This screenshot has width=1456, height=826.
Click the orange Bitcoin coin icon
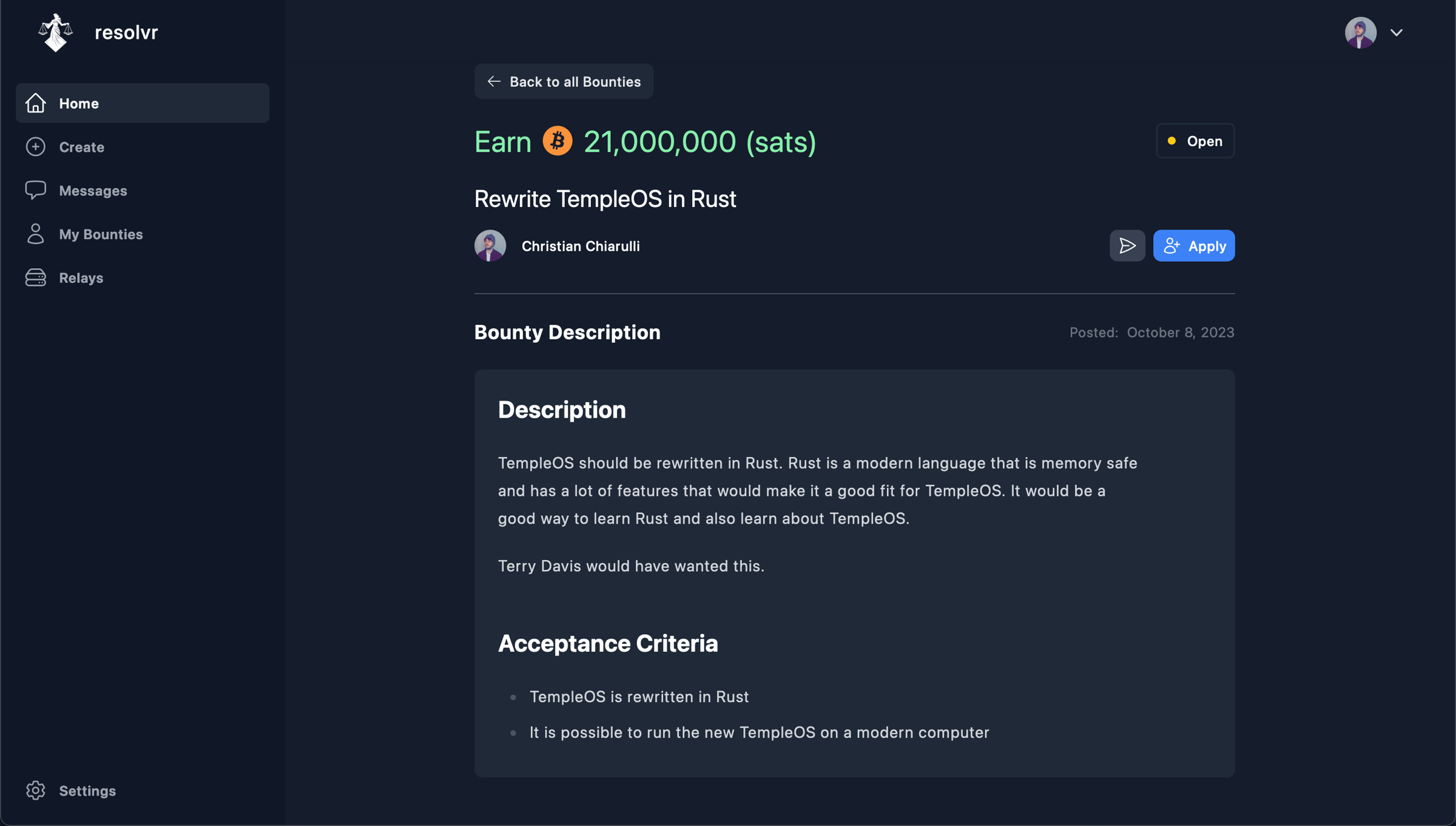[x=557, y=141]
